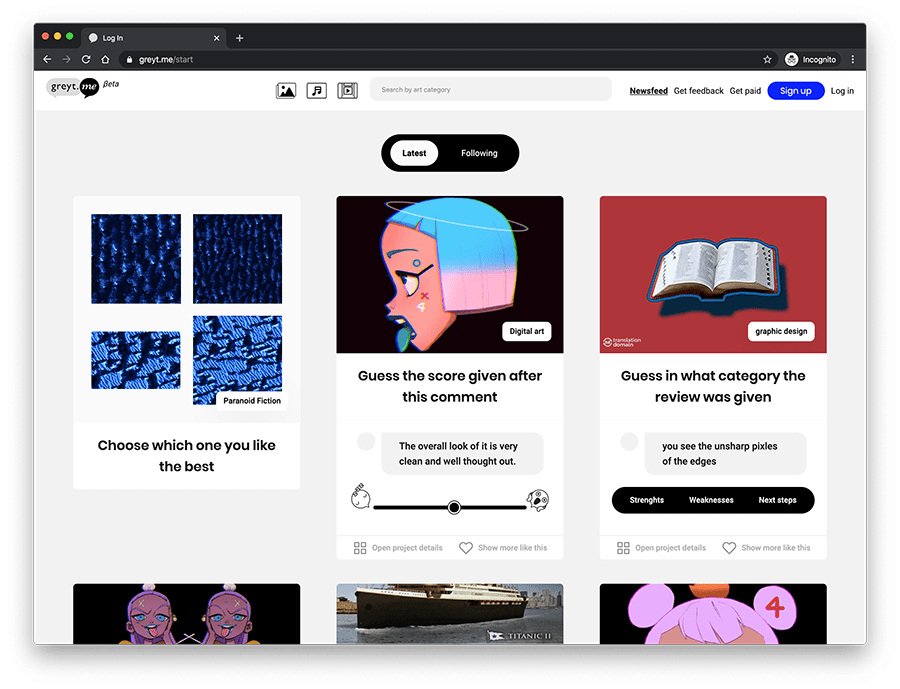This screenshot has width=900, height=689.
Task: Open the Newsfeed page
Action: (x=649, y=91)
